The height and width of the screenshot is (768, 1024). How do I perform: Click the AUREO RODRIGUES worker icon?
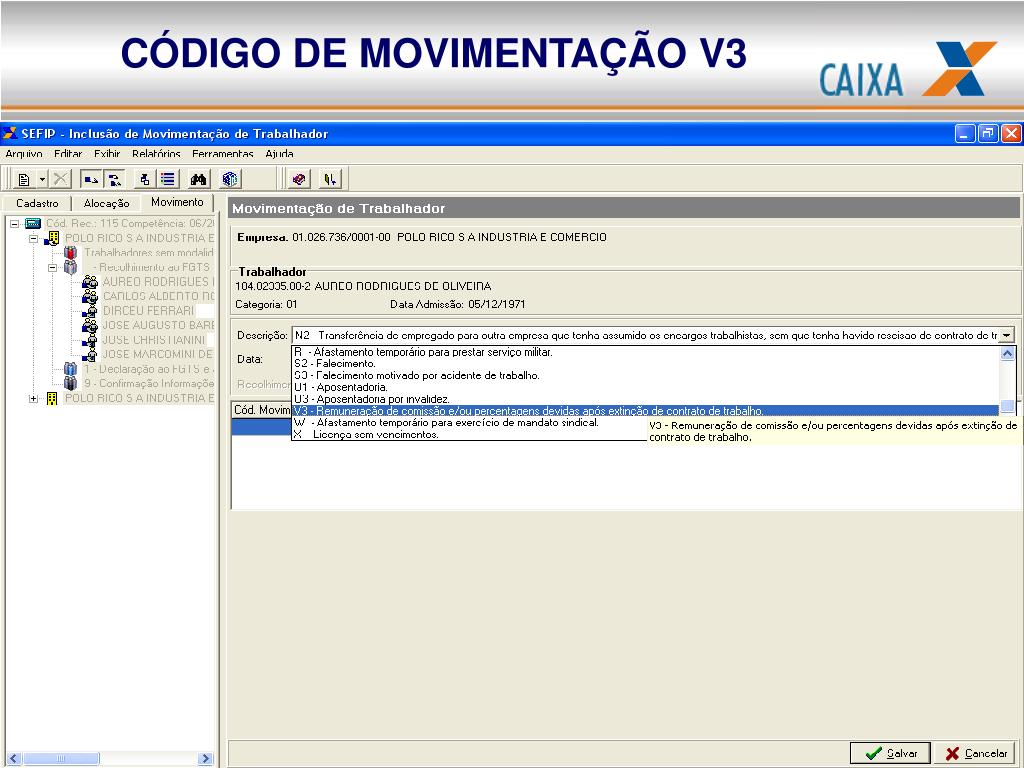tap(89, 282)
